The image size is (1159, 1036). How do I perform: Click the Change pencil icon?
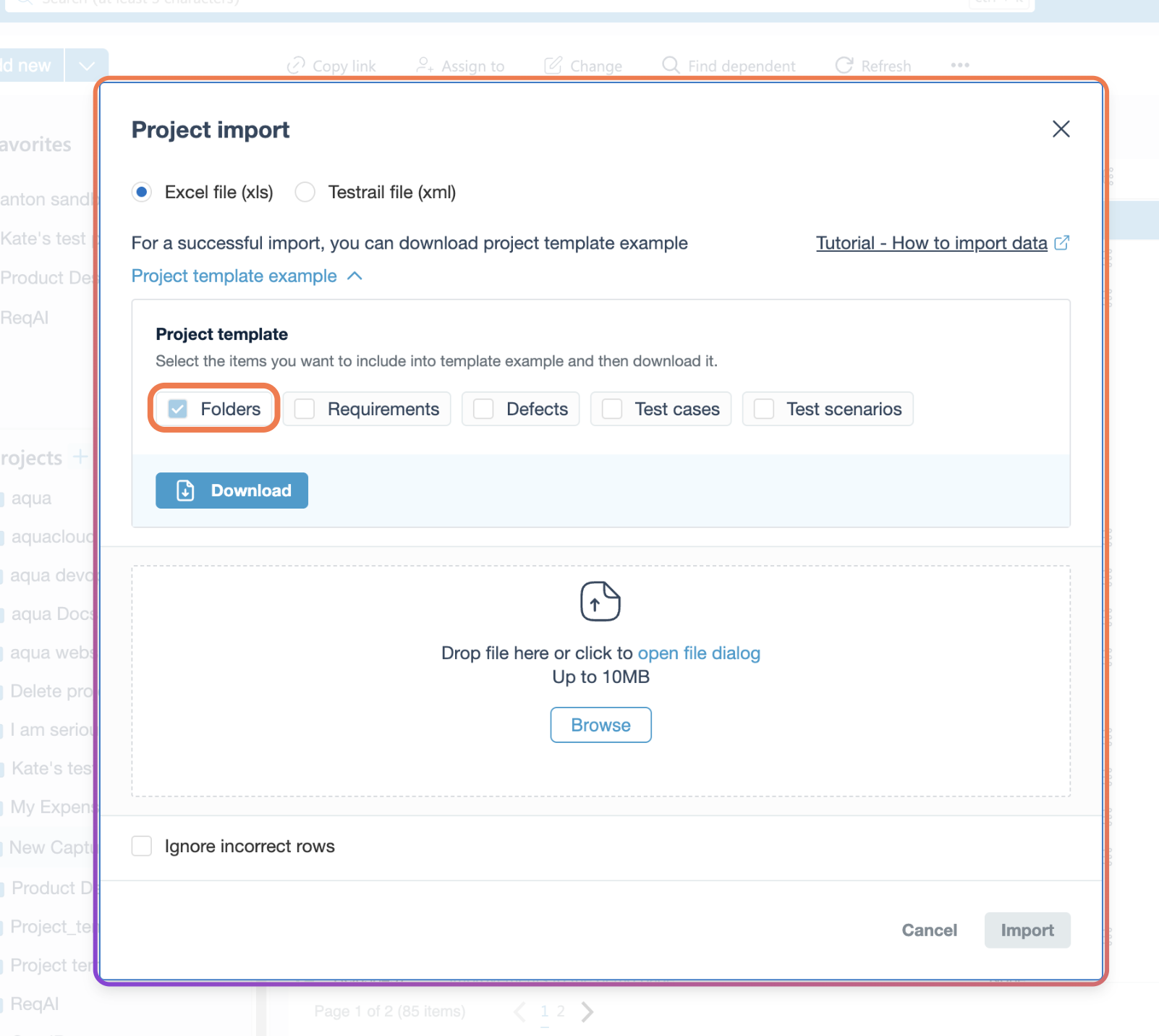pos(553,66)
